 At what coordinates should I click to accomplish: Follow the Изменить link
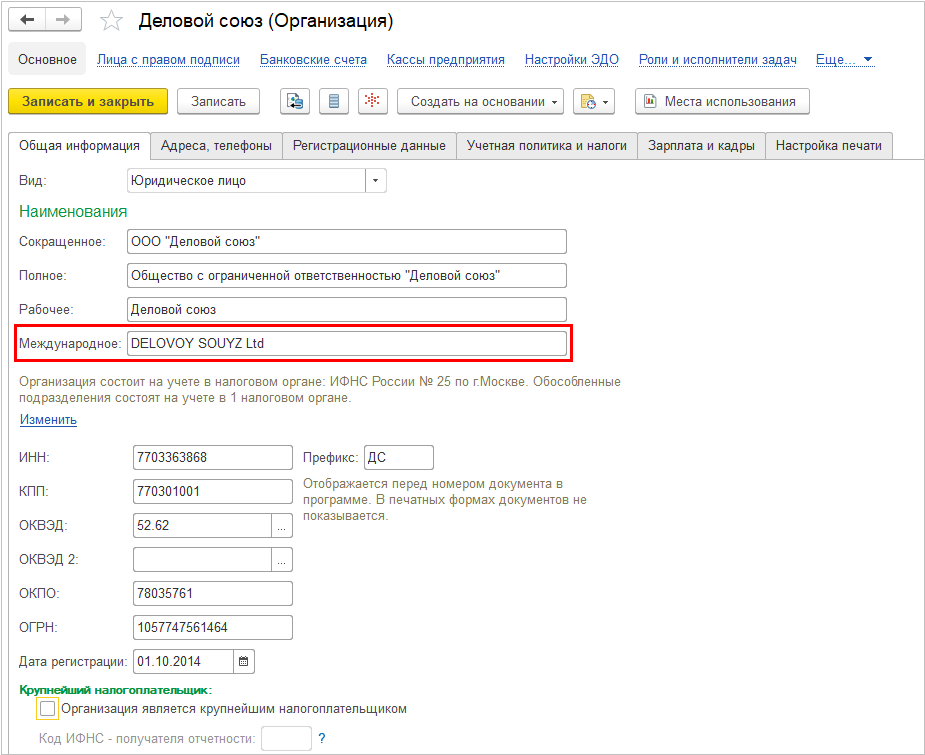coord(48,419)
